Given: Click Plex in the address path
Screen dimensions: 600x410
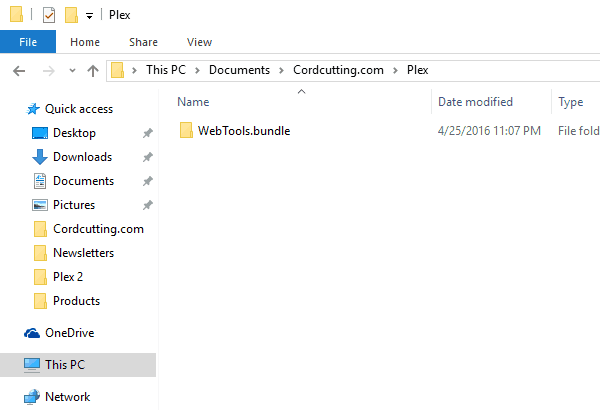Looking at the screenshot, I should [417, 70].
